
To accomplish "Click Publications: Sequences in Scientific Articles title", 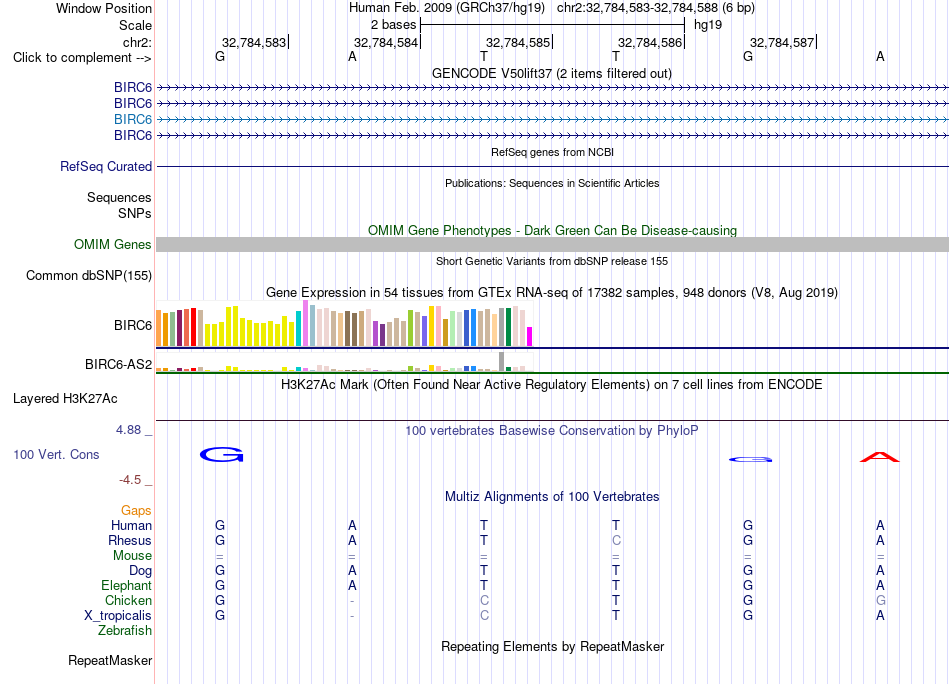I will pyautogui.click(x=552, y=183).
